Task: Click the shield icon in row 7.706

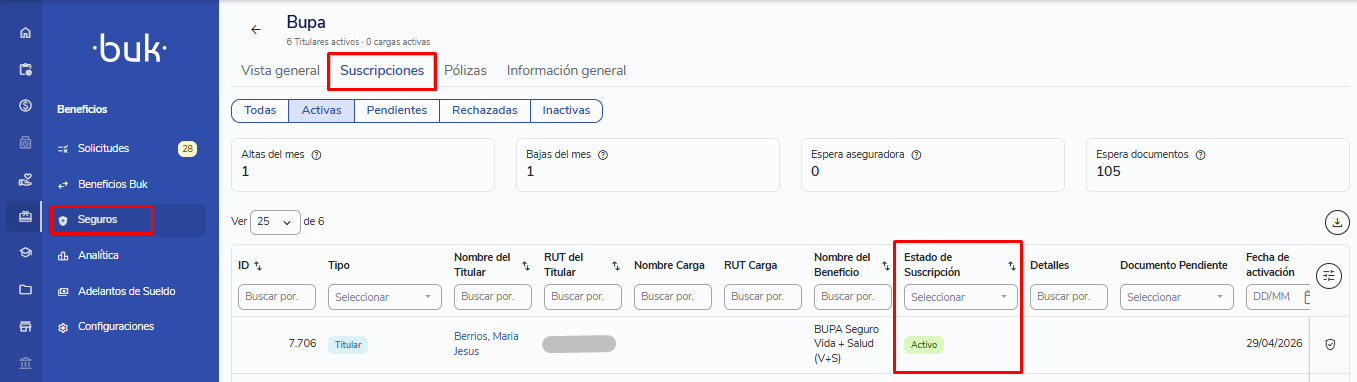Action: tap(1330, 344)
